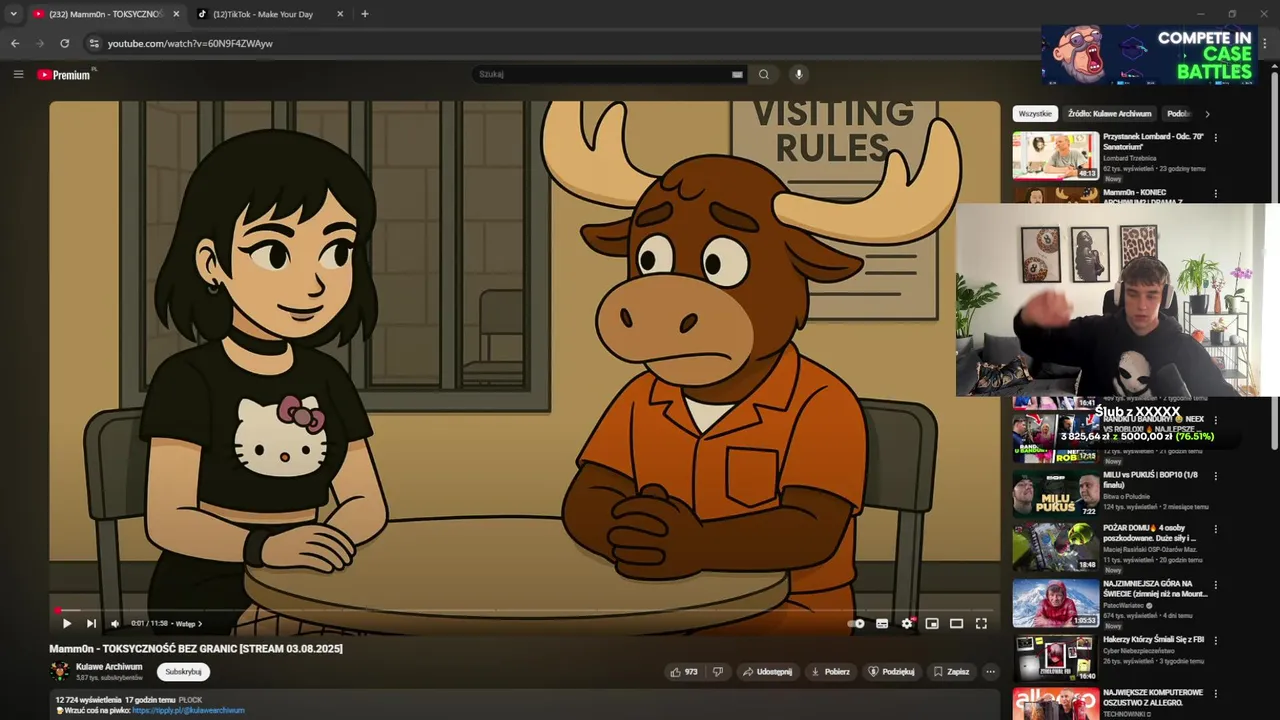Play the video
This screenshot has width=1280, height=720.
point(67,623)
